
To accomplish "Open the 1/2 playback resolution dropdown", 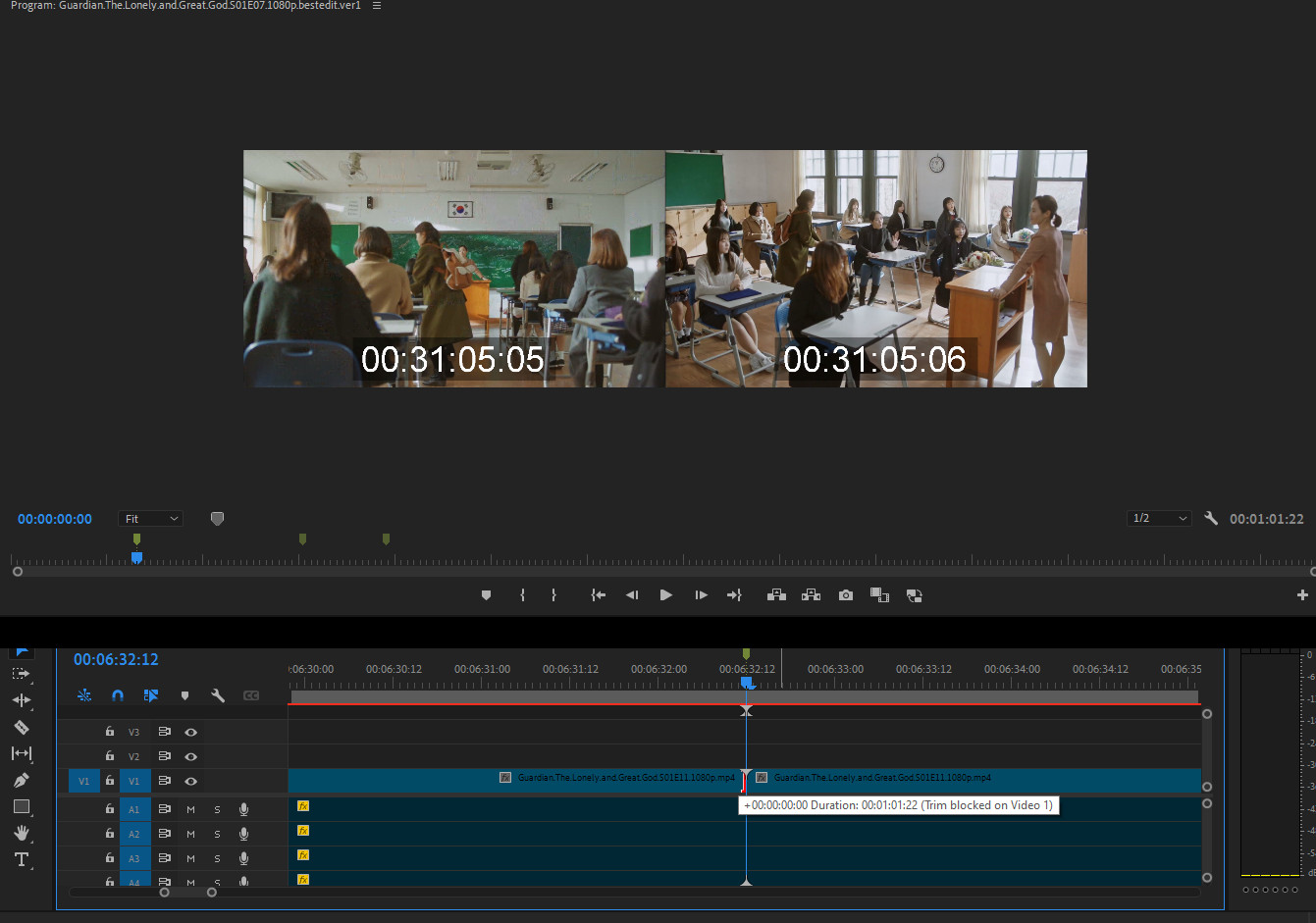I will [x=1159, y=519].
